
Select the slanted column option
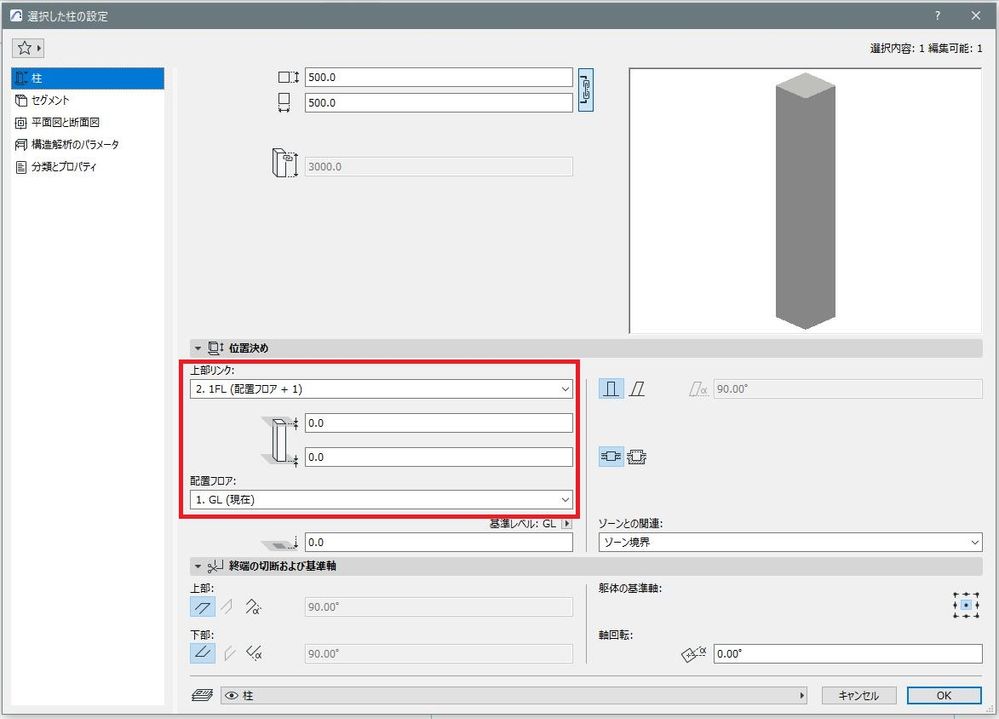(637, 388)
